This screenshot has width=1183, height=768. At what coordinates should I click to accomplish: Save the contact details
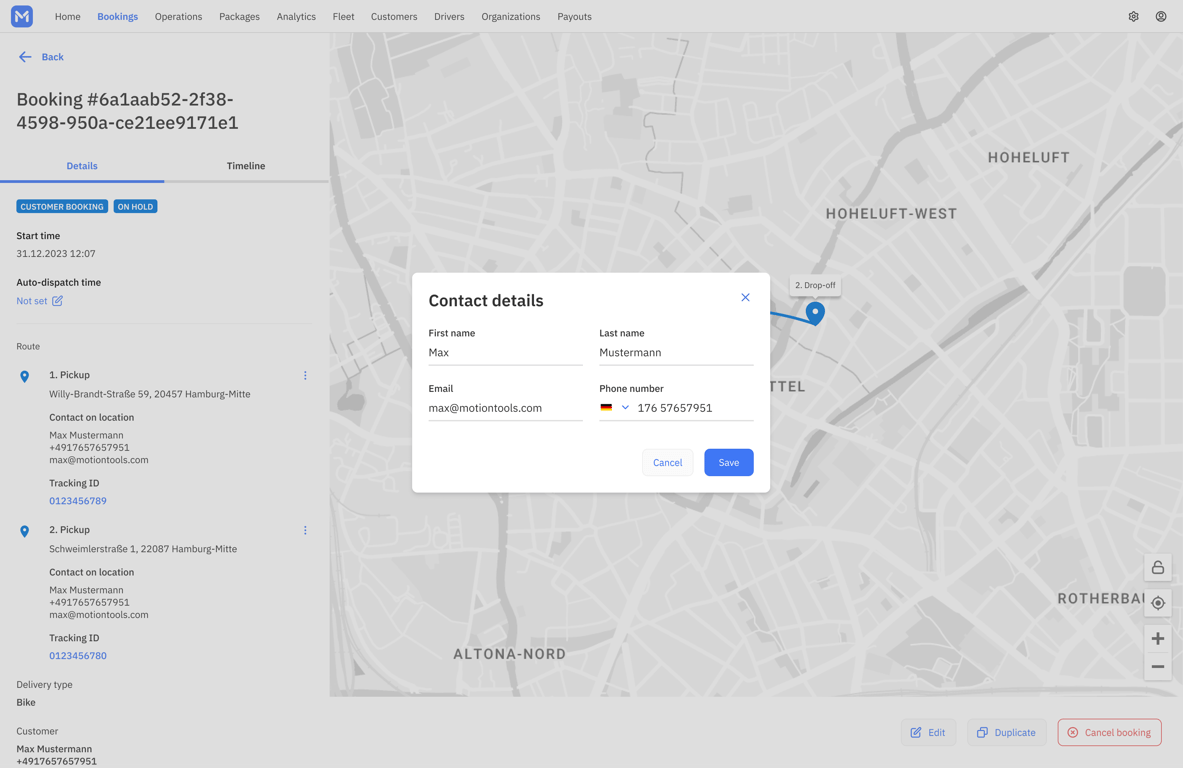(x=729, y=462)
